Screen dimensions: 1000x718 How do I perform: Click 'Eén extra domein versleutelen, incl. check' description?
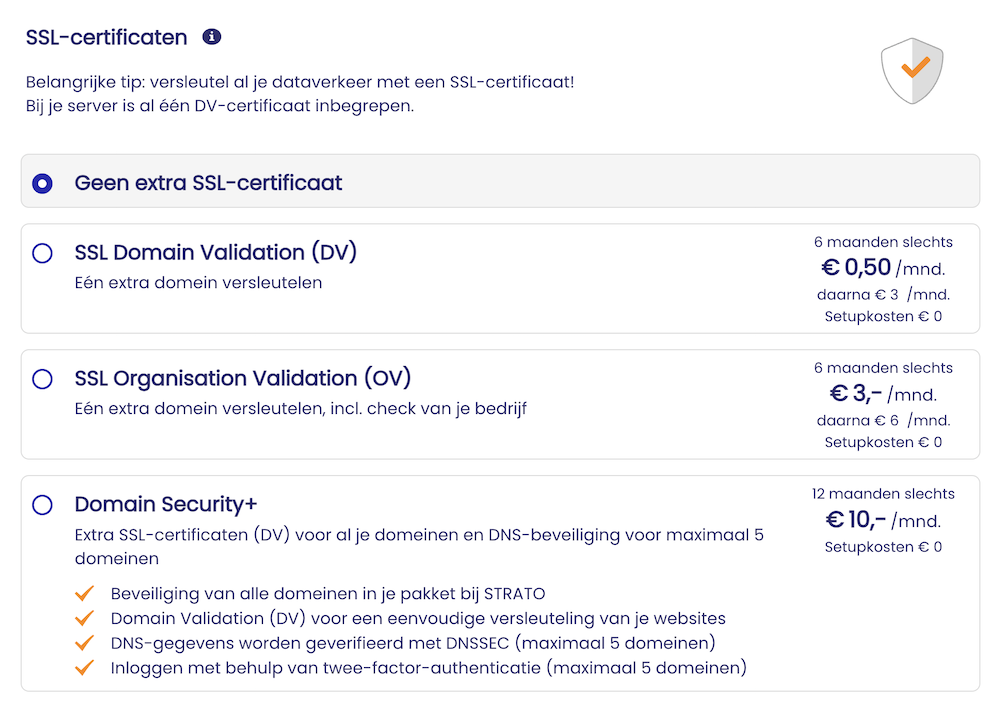tap(301, 408)
